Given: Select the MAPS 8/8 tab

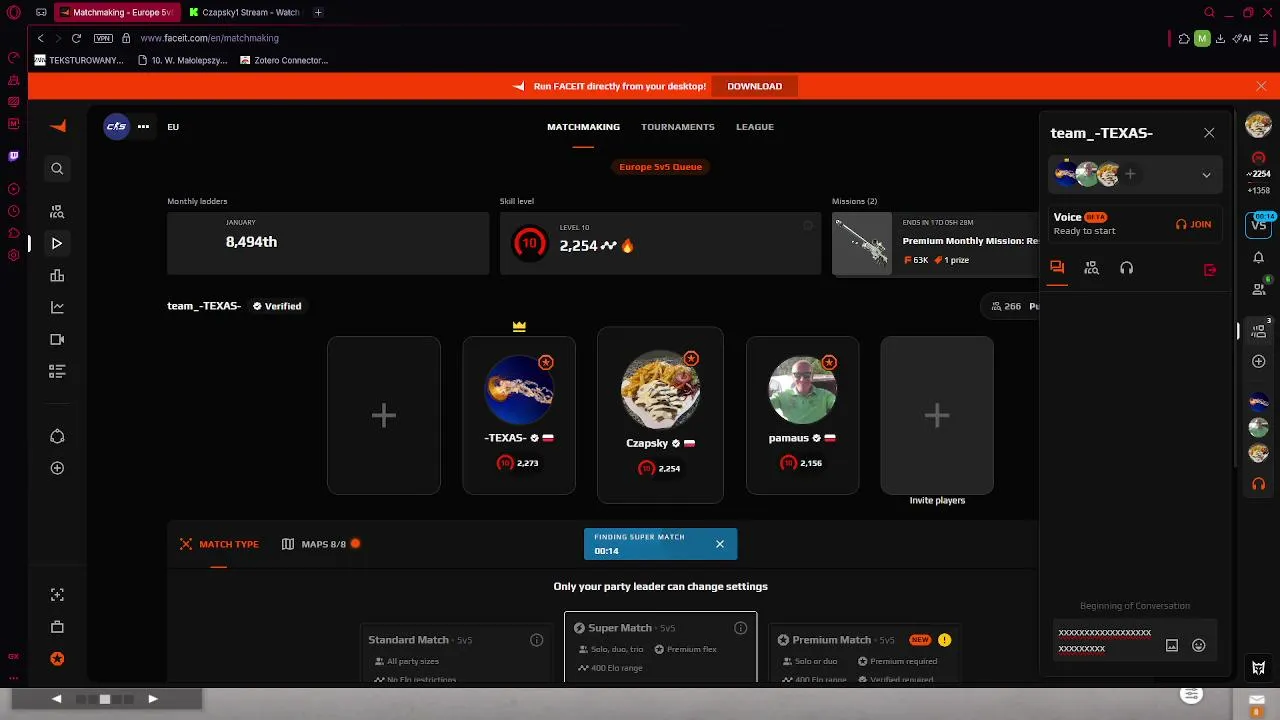Looking at the screenshot, I should click(321, 544).
